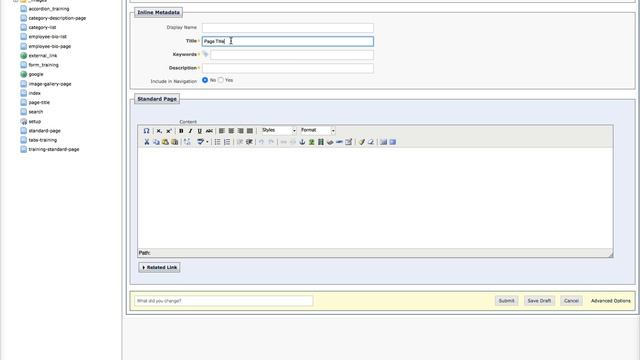Open search page in the tree
Image resolution: width=640 pixels, height=360 pixels.
point(36,112)
